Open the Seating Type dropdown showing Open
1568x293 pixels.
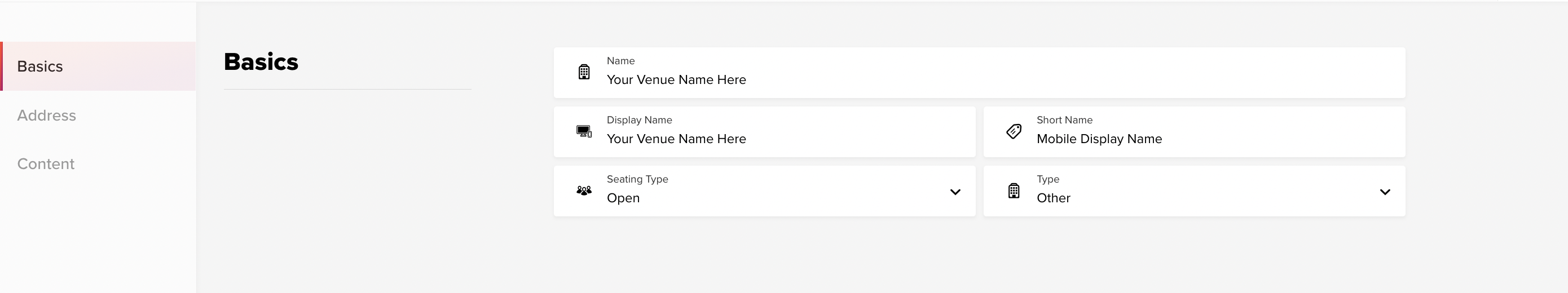tap(764, 191)
